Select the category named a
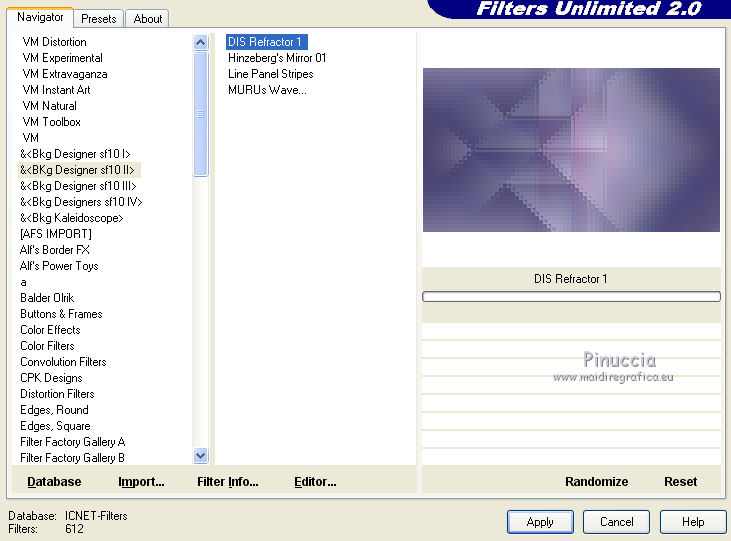Viewport: 731px width, 541px height. click(23, 282)
